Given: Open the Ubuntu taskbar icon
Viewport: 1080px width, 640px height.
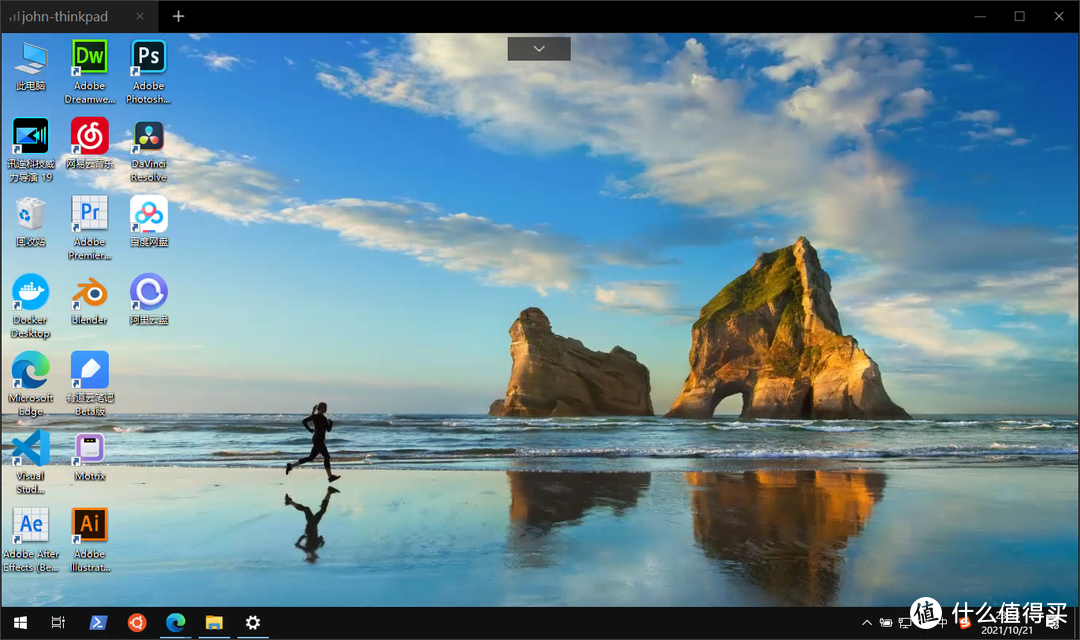Looking at the screenshot, I should click(x=136, y=623).
